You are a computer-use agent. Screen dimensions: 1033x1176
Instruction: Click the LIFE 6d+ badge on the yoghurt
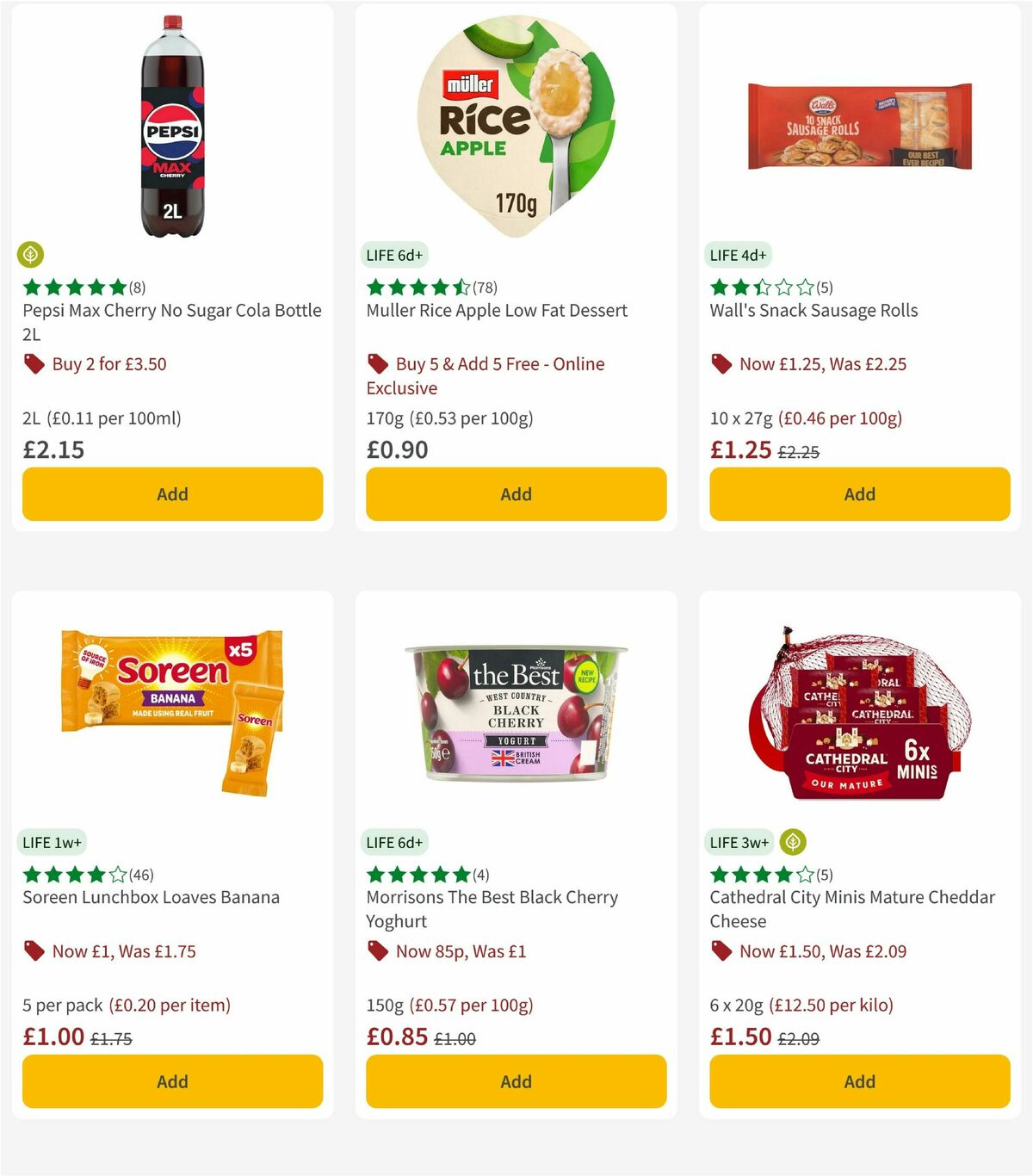point(395,842)
